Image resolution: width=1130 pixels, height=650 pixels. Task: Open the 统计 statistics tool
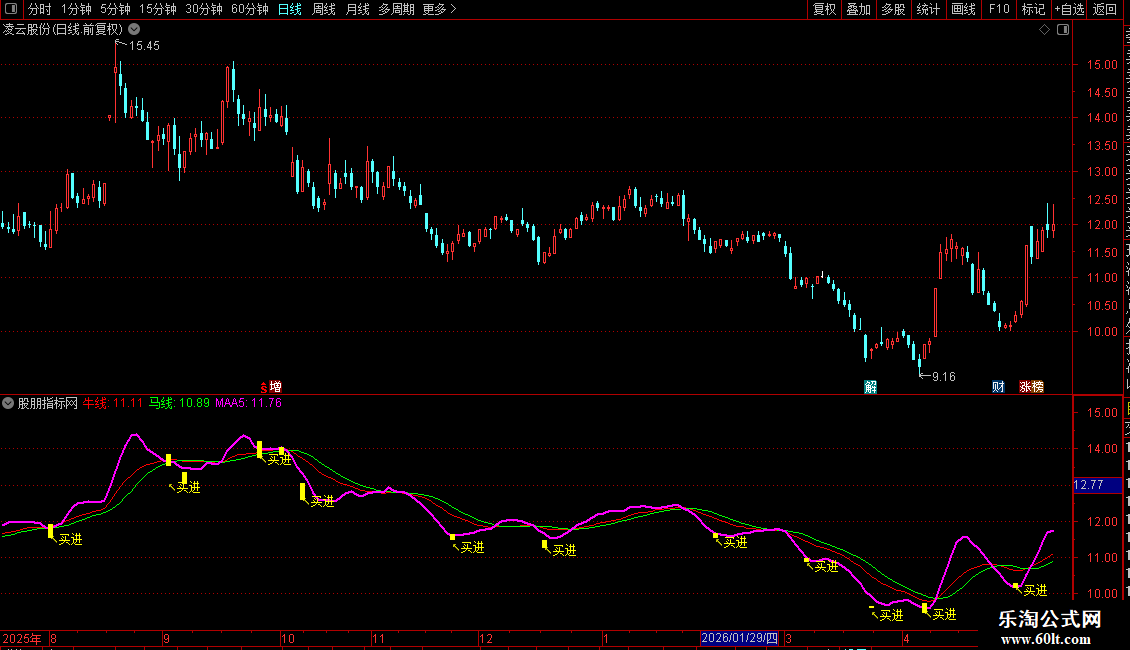tap(927, 9)
